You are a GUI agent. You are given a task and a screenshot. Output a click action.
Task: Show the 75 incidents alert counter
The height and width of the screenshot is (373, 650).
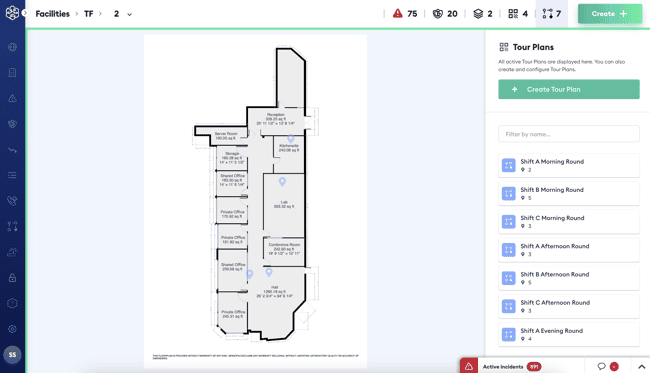pos(405,14)
